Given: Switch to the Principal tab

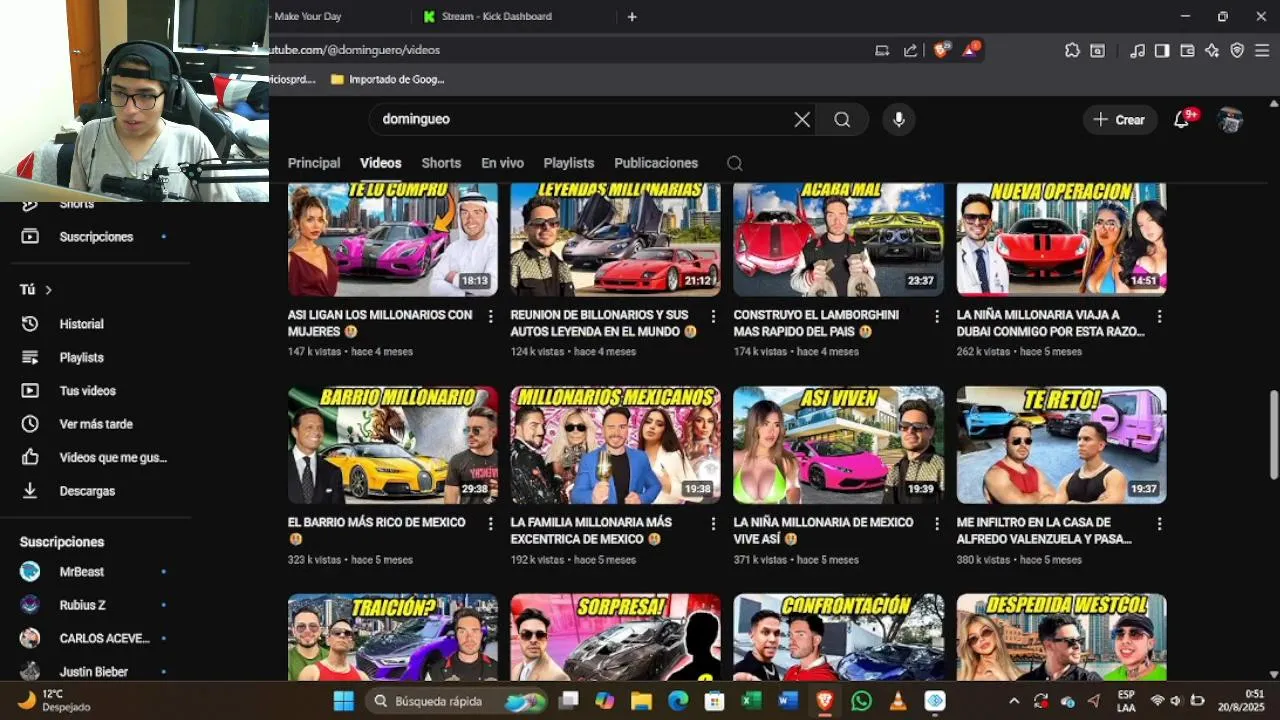Looking at the screenshot, I should point(314,163).
